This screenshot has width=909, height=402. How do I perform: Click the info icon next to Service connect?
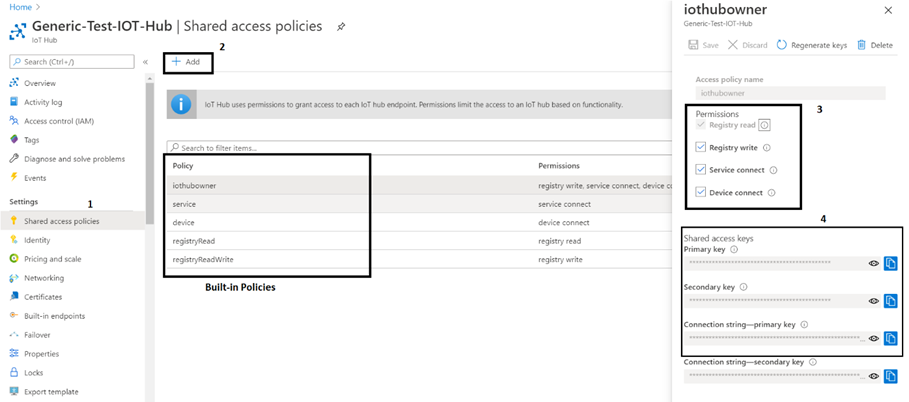(x=773, y=170)
